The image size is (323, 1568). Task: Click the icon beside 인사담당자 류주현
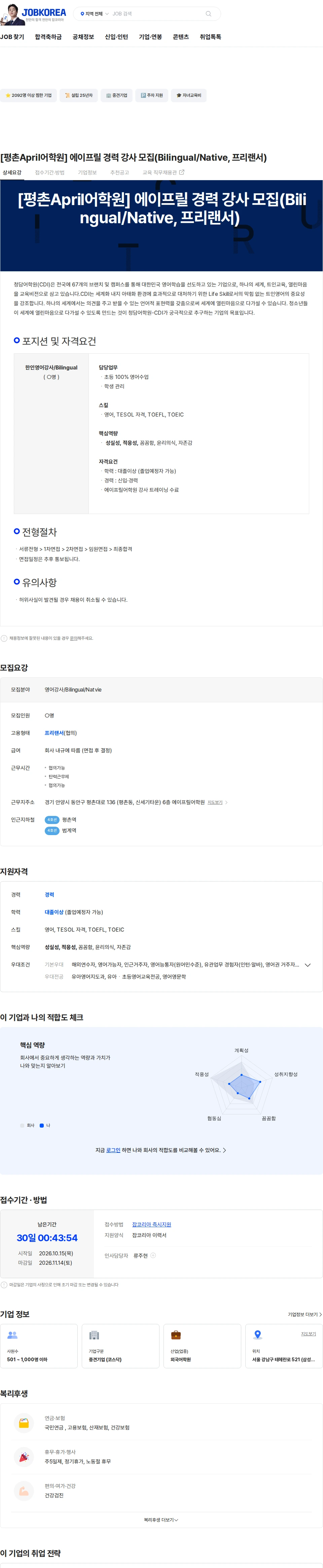tap(153, 1256)
